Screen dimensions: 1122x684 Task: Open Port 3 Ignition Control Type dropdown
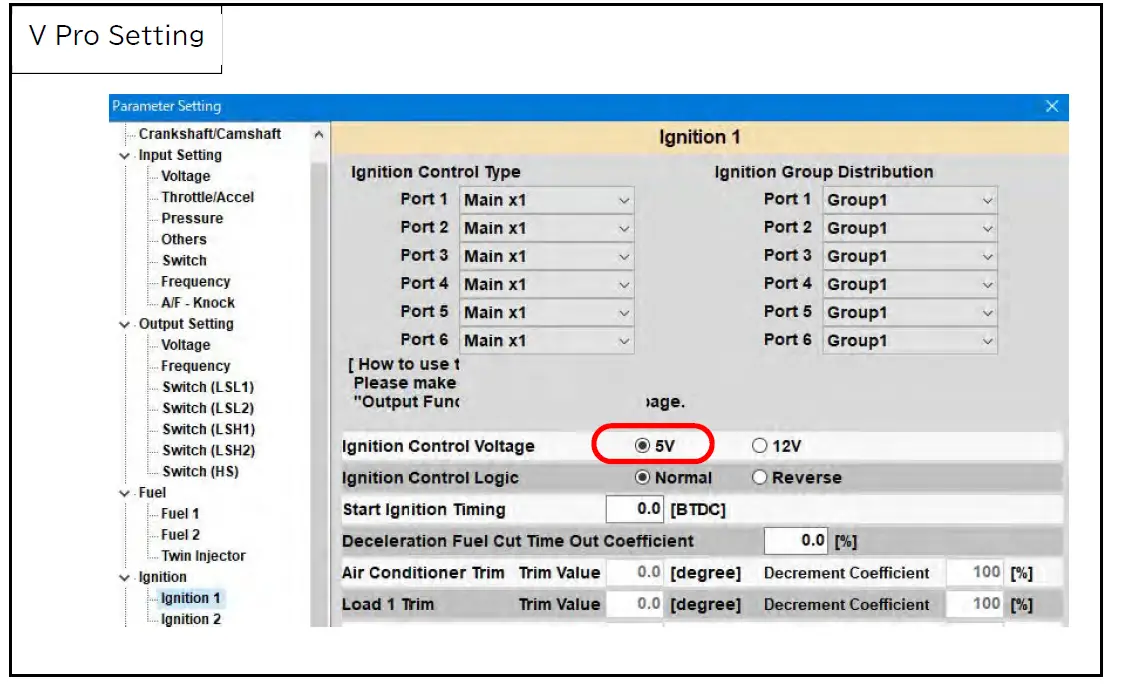547,256
